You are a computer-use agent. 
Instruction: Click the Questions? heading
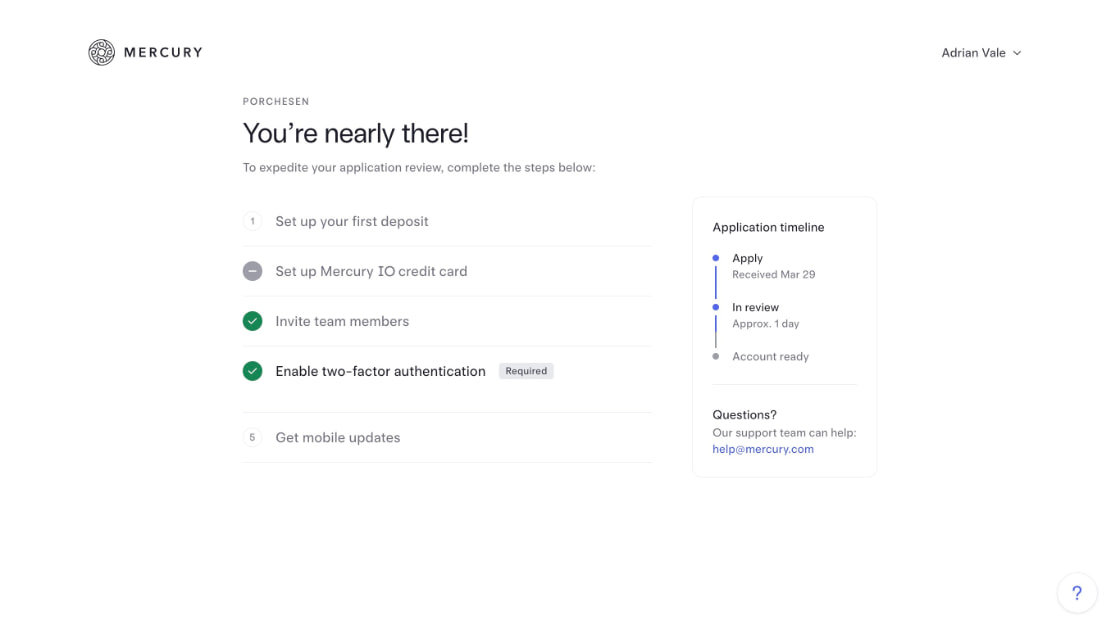click(744, 415)
